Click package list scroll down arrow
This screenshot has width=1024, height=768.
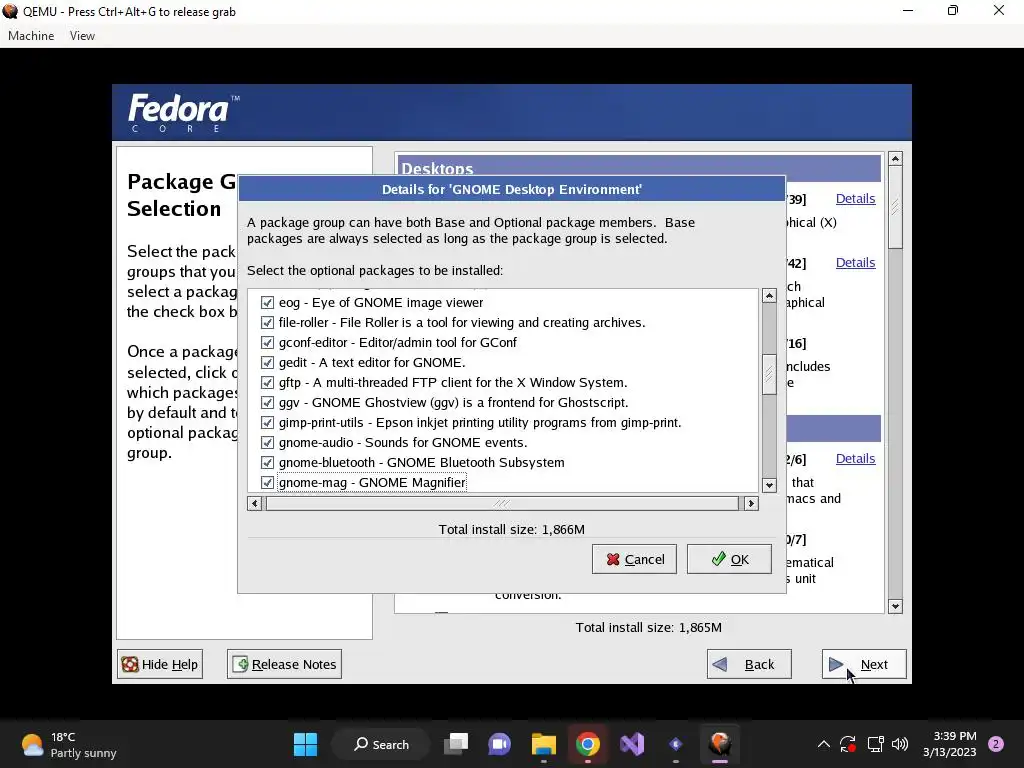769,485
